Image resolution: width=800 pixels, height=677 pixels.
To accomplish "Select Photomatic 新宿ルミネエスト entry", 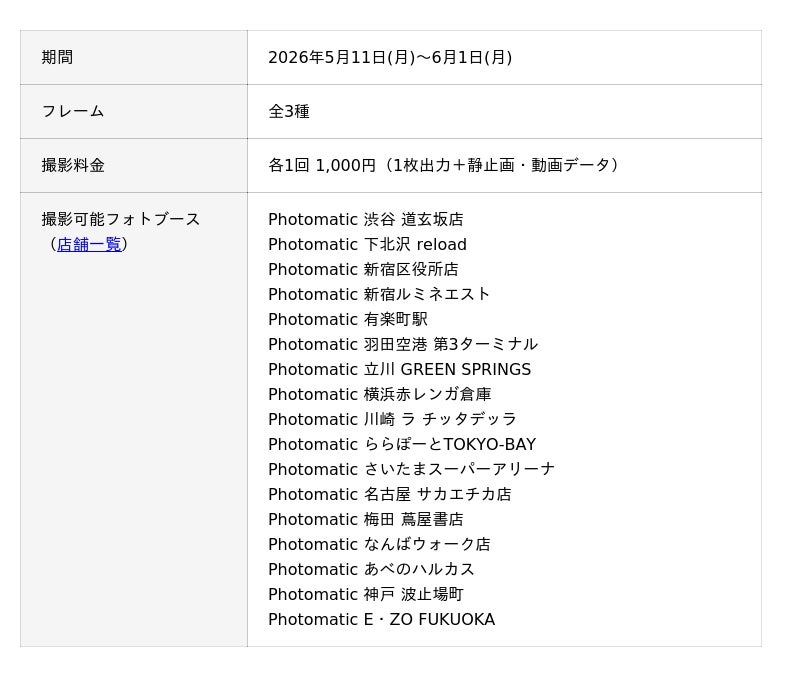I will (379, 294).
